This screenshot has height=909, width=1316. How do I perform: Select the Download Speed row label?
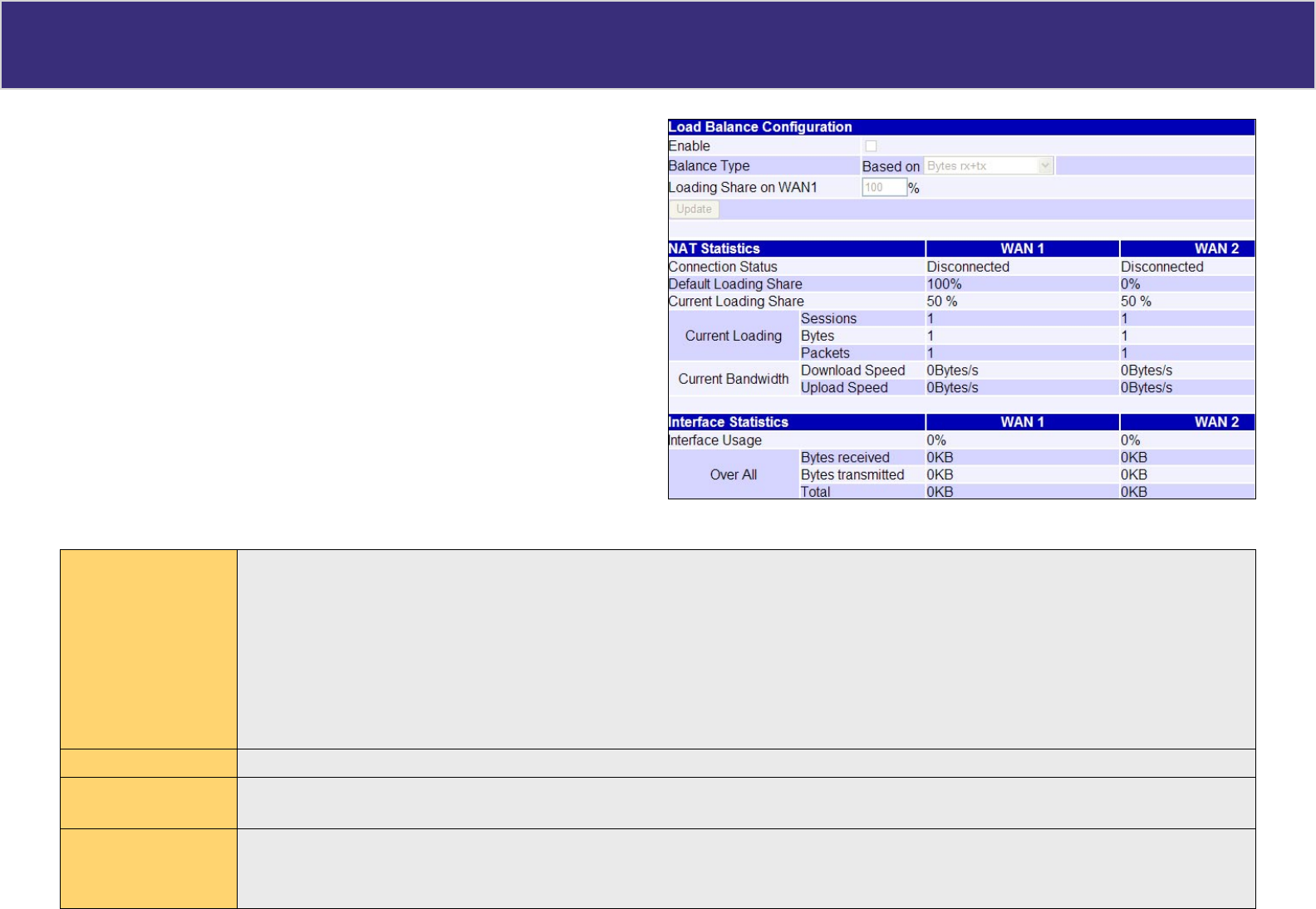coord(852,371)
